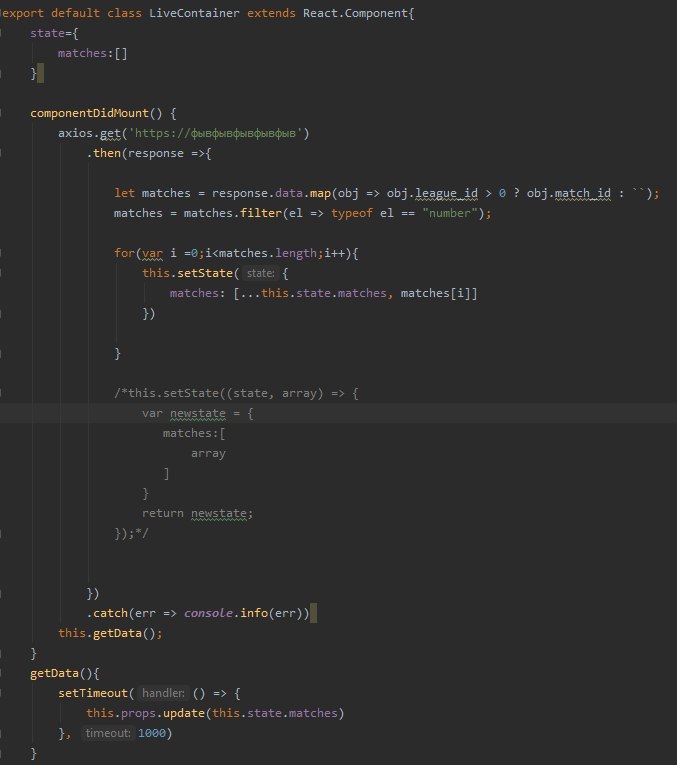The width and height of the screenshot is (677, 765).
Task: Click 'setState' in the uncommented this.setState call
Action: point(205,273)
